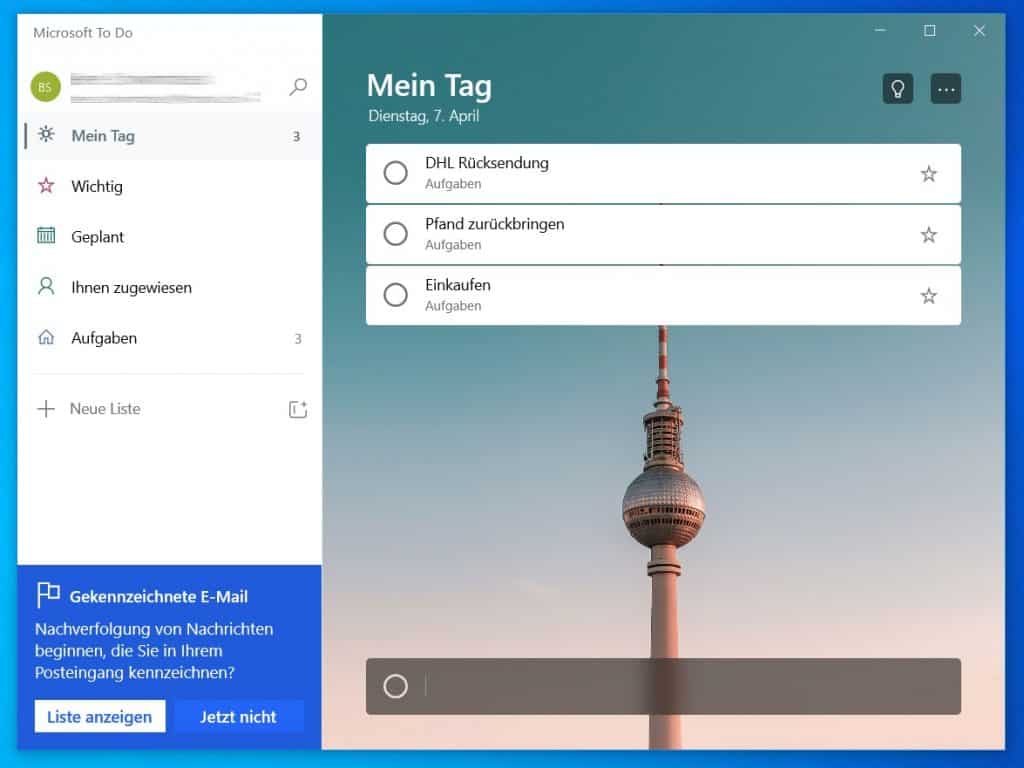Click the lightbulb suggestions icon
The width and height of the screenshot is (1024, 768).
pos(897,89)
